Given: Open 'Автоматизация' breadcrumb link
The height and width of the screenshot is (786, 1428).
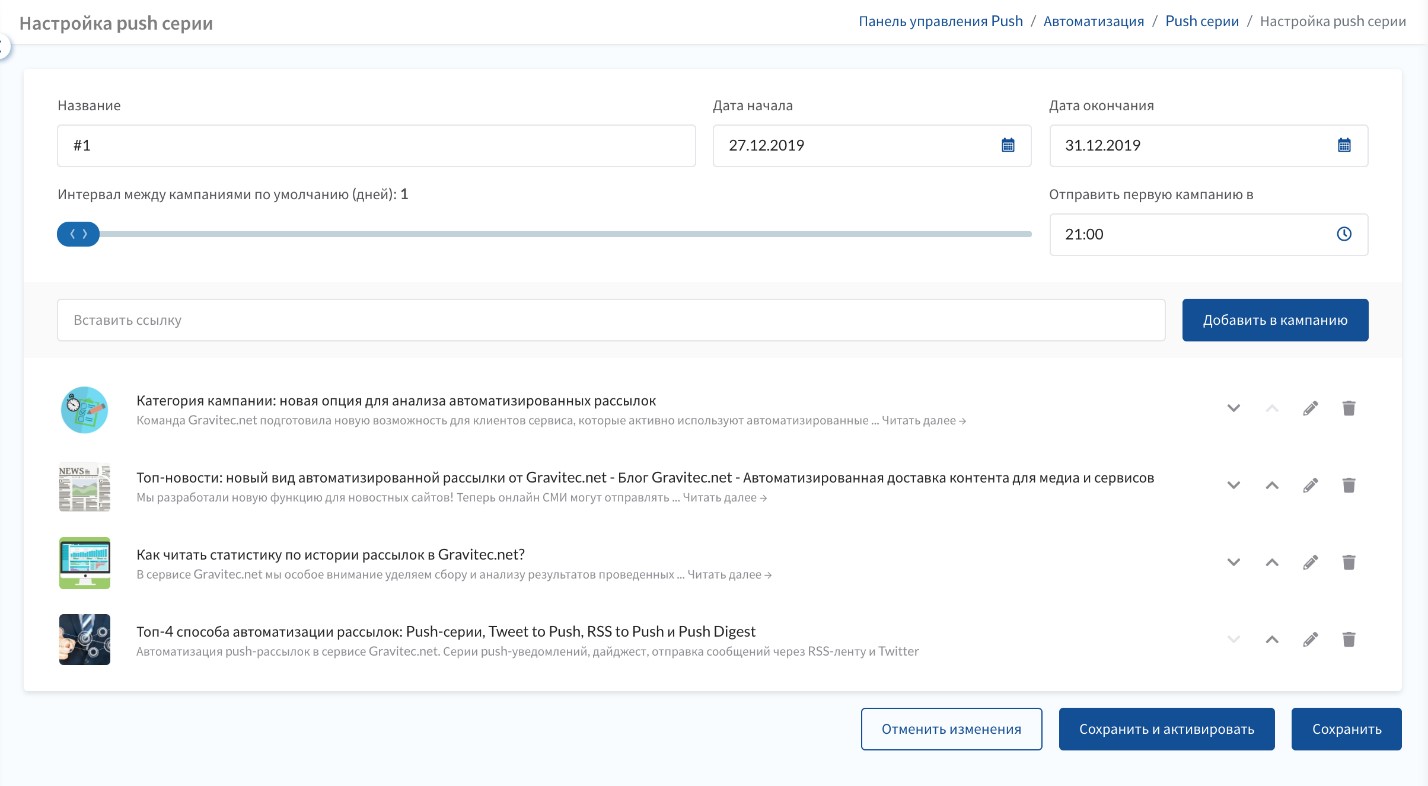Looking at the screenshot, I should click(1093, 20).
